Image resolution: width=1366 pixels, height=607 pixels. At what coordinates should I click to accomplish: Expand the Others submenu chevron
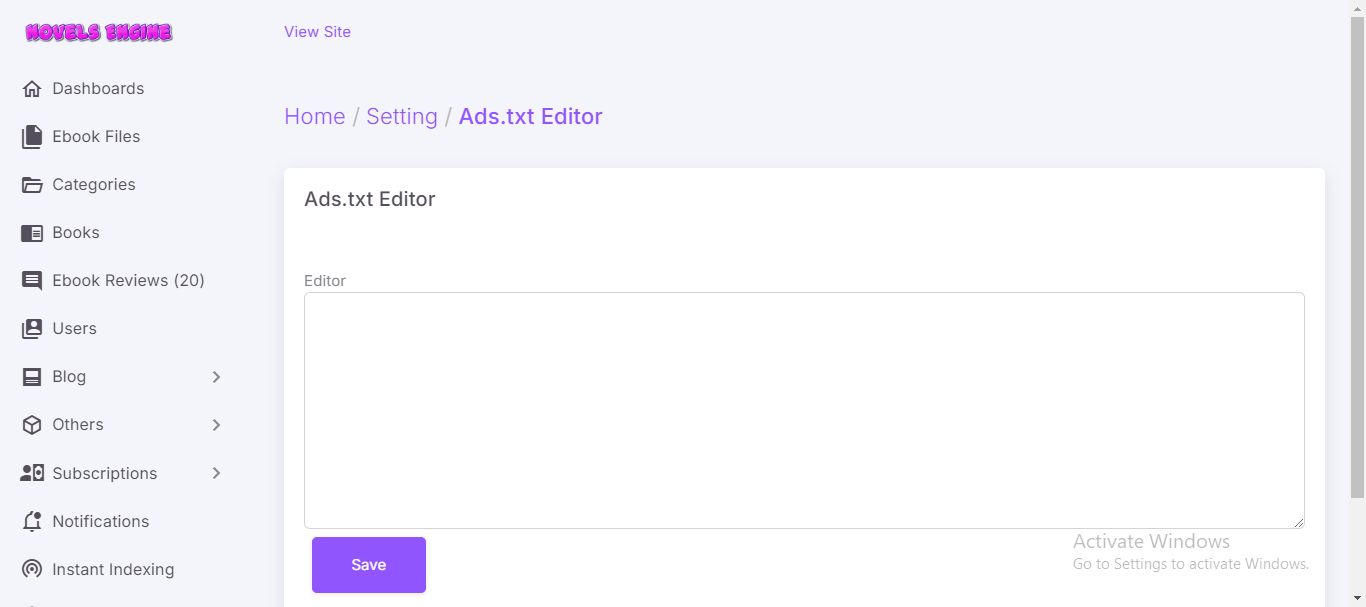[217, 425]
